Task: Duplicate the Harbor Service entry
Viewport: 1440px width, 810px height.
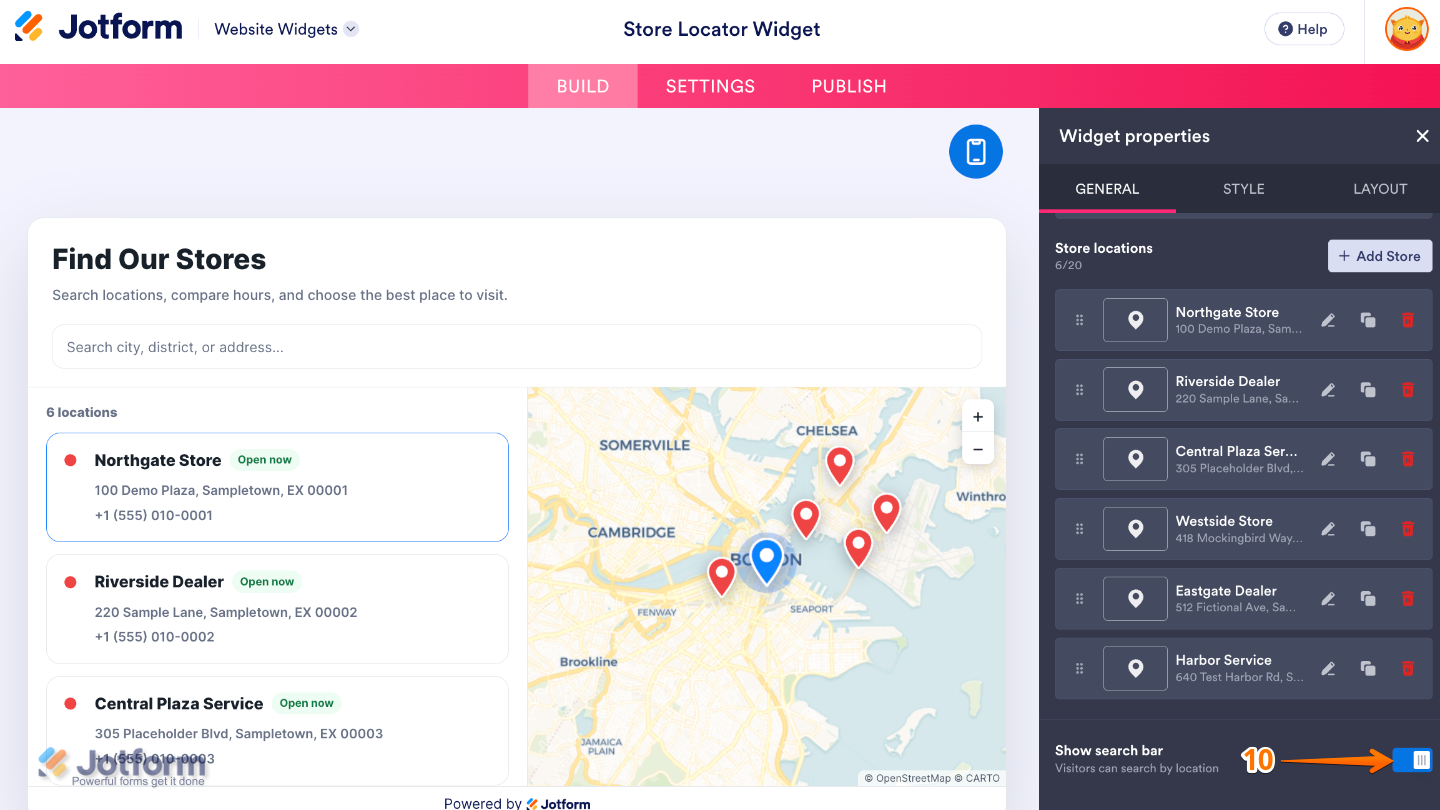Action: click(x=1368, y=668)
